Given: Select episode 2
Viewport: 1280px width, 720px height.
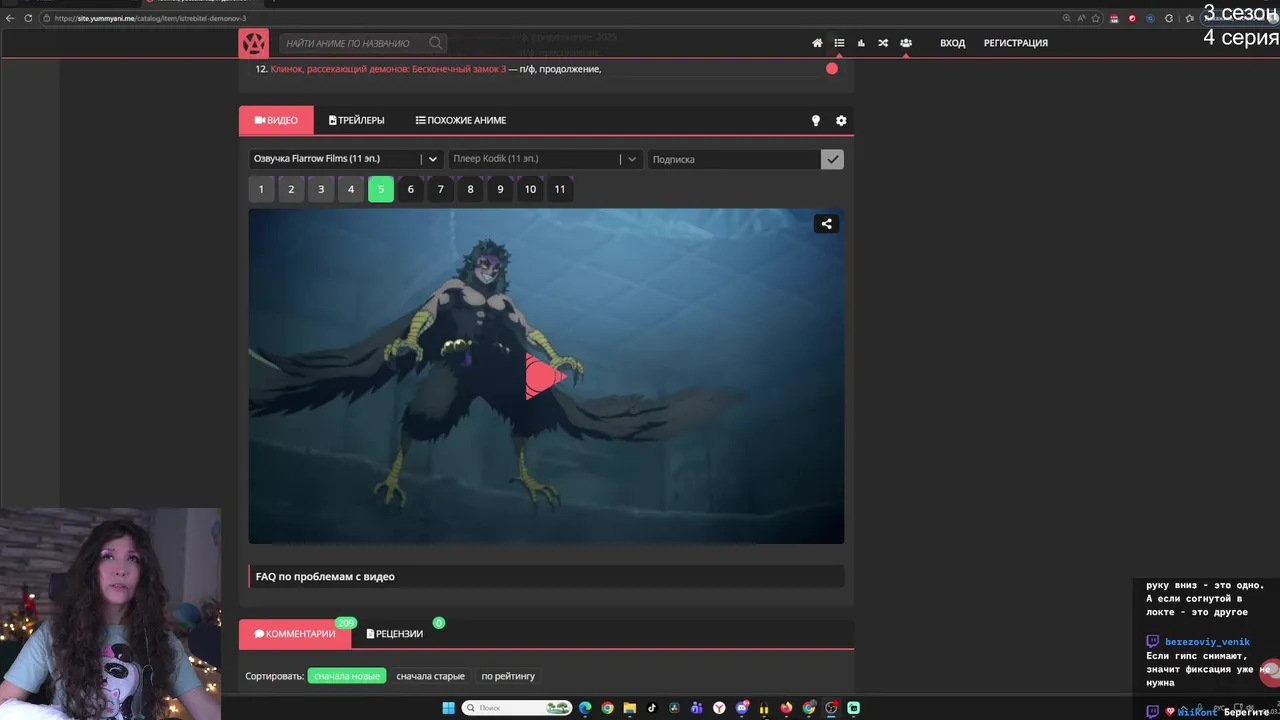Looking at the screenshot, I should click(291, 189).
